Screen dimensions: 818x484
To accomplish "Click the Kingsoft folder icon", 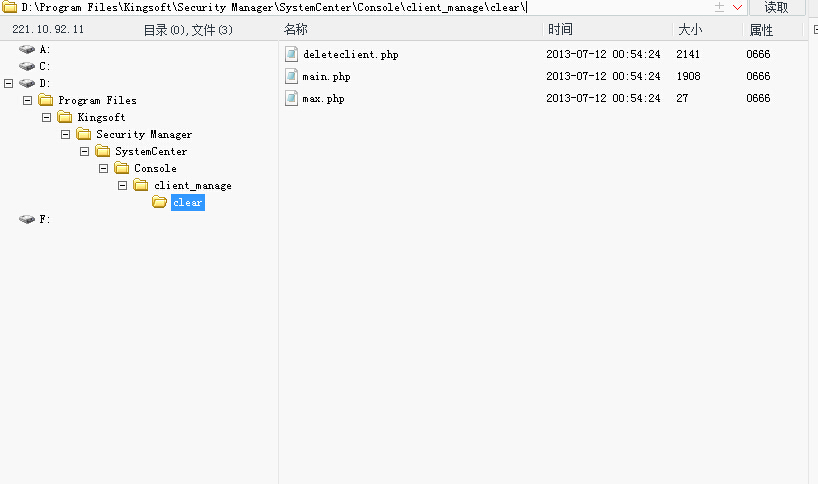I will tap(65, 117).
